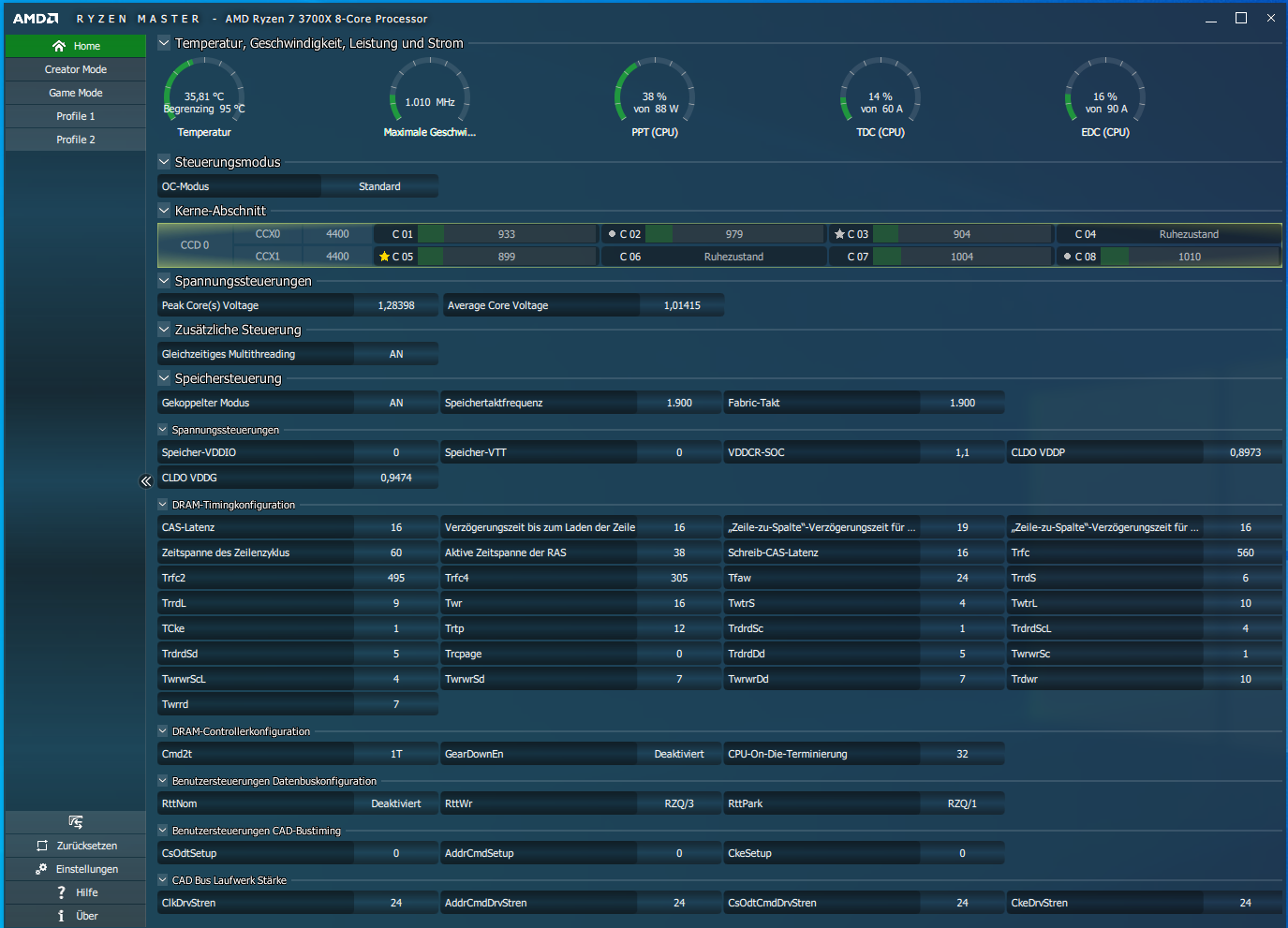Collapse CAD Bus Laufwerk Stärke subsection

tap(163, 880)
